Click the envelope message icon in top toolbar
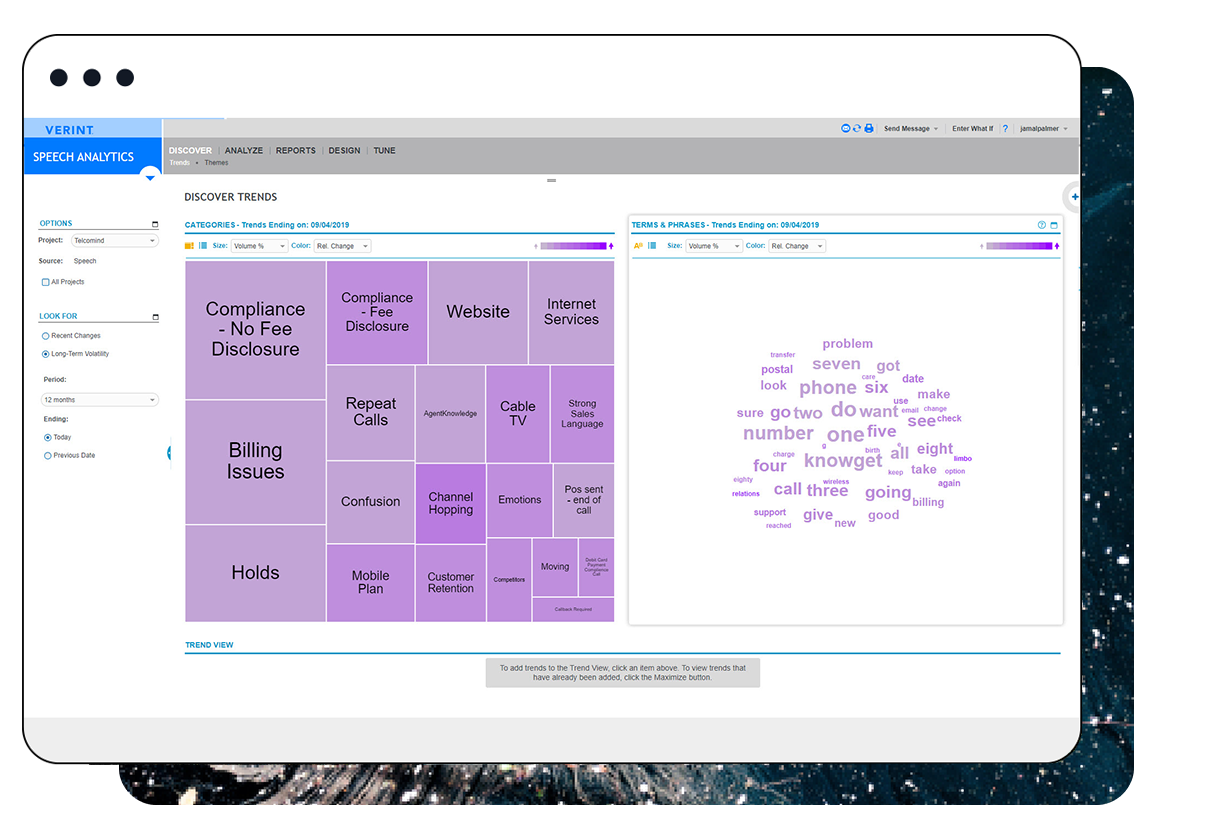1210x832 pixels. 846,129
